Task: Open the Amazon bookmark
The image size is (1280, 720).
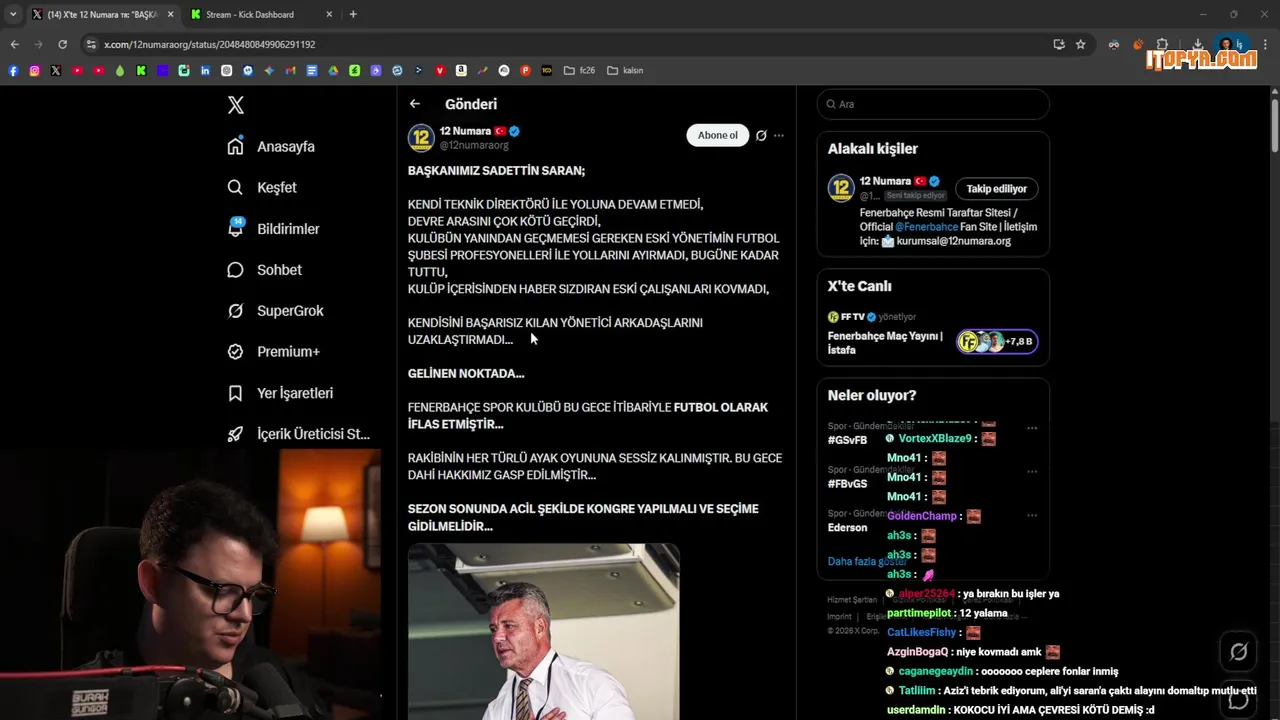Action: tap(461, 70)
